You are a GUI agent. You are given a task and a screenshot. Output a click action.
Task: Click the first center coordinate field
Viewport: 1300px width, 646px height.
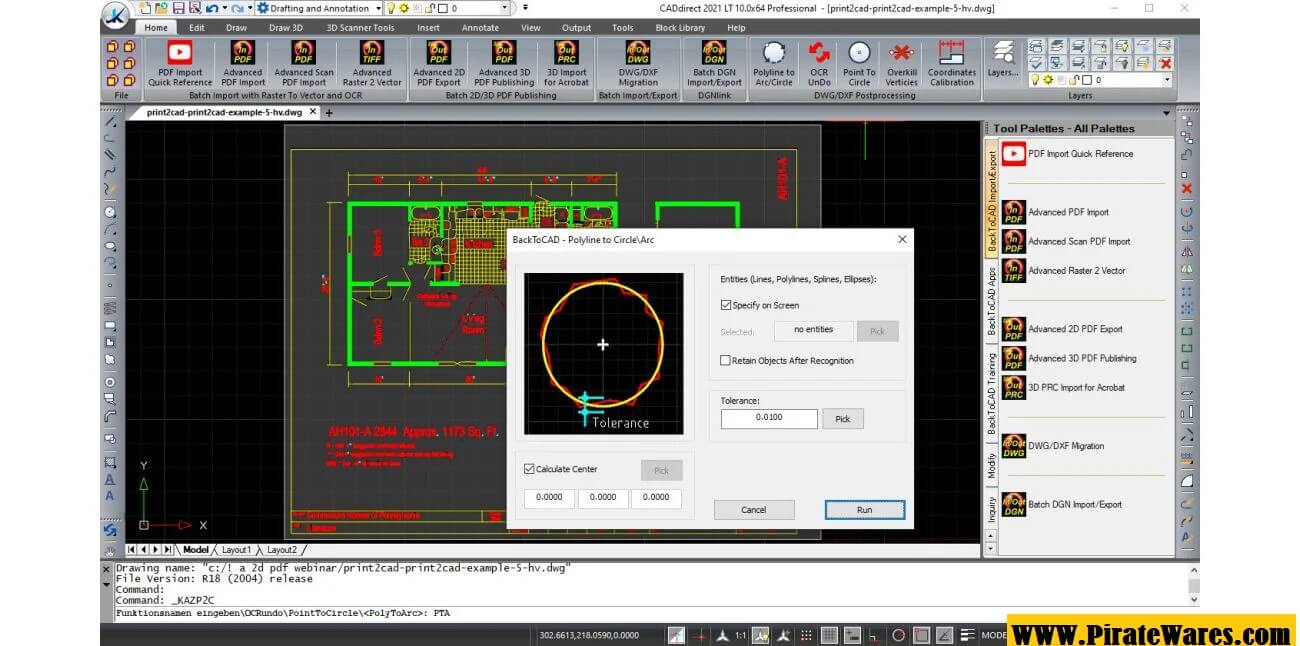pyautogui.click(x=550, y=498)
